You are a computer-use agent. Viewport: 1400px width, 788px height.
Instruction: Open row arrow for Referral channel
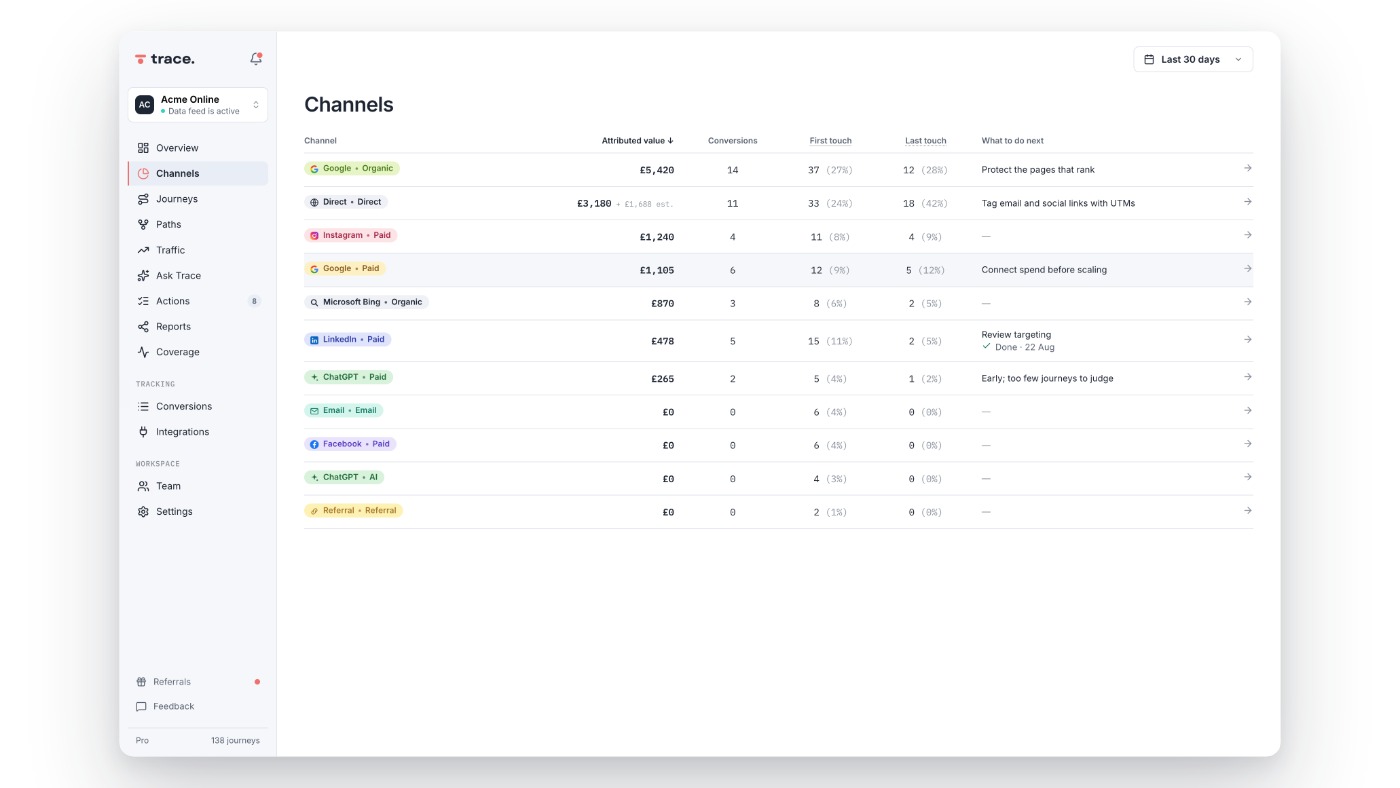(x=1247, y=511)
